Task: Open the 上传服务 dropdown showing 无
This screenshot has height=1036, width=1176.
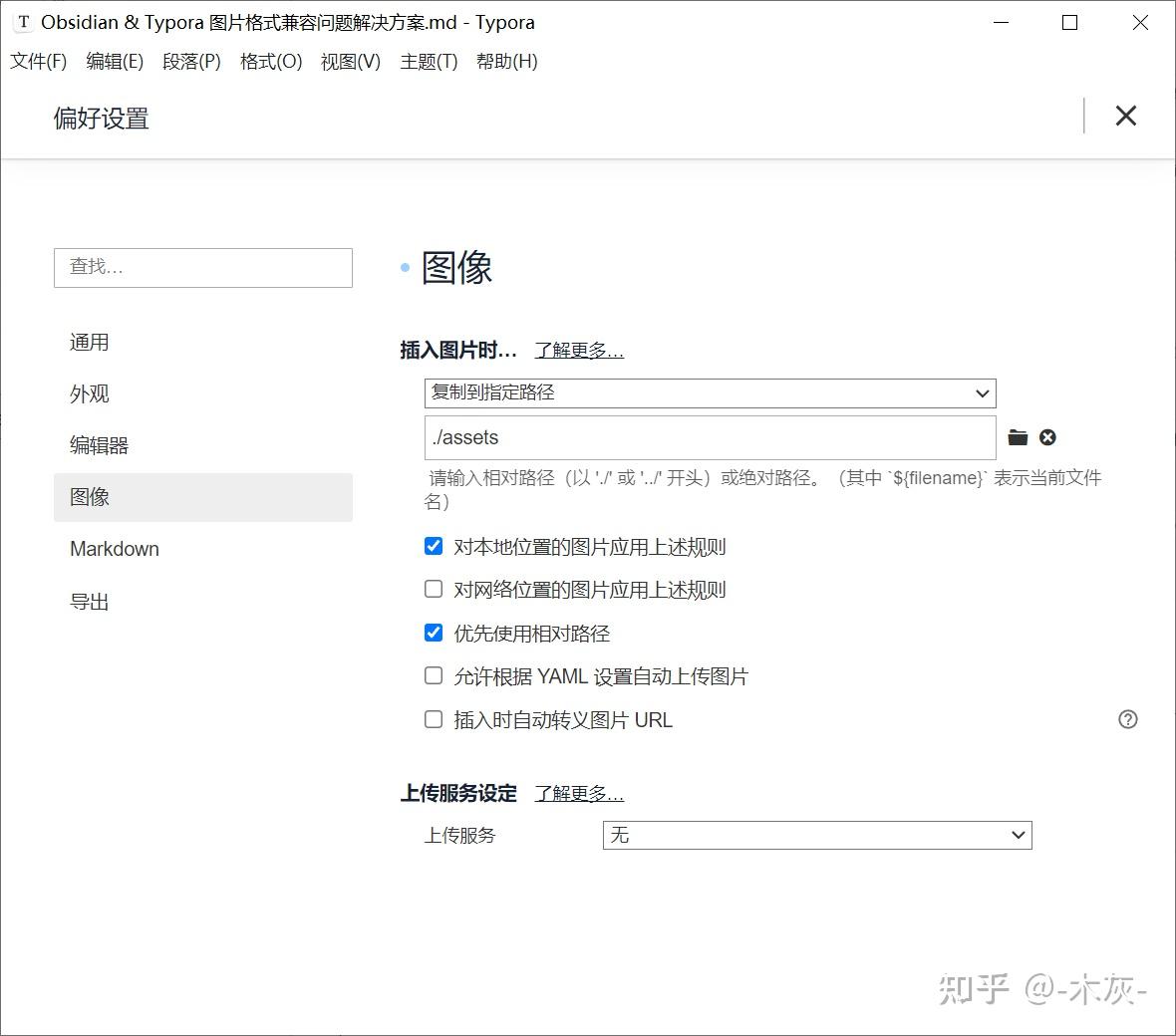Action: (x=816, y=835)
